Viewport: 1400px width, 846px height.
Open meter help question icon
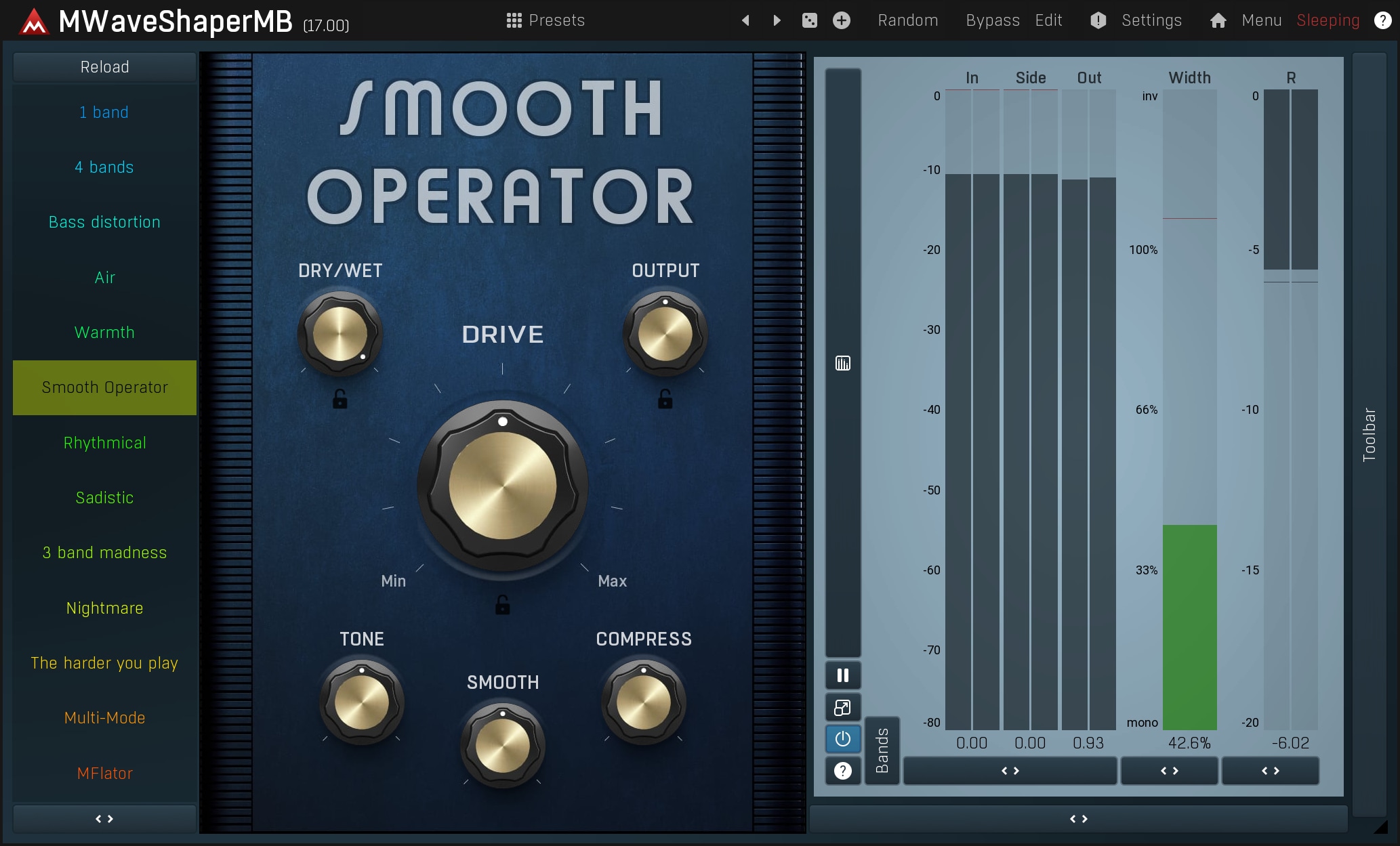click(x=842, y=771)
